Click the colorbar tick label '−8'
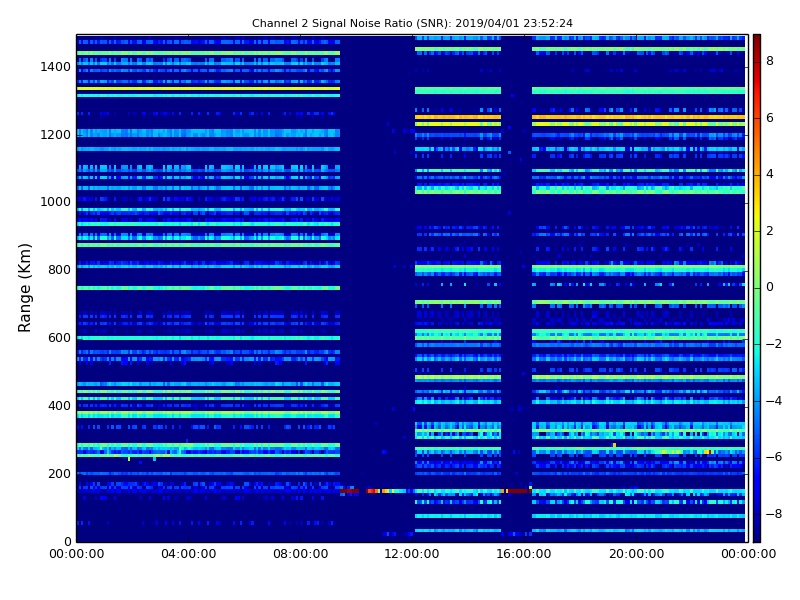The width and height of the screenshot is (800, 600). click(x=773, y=514)
